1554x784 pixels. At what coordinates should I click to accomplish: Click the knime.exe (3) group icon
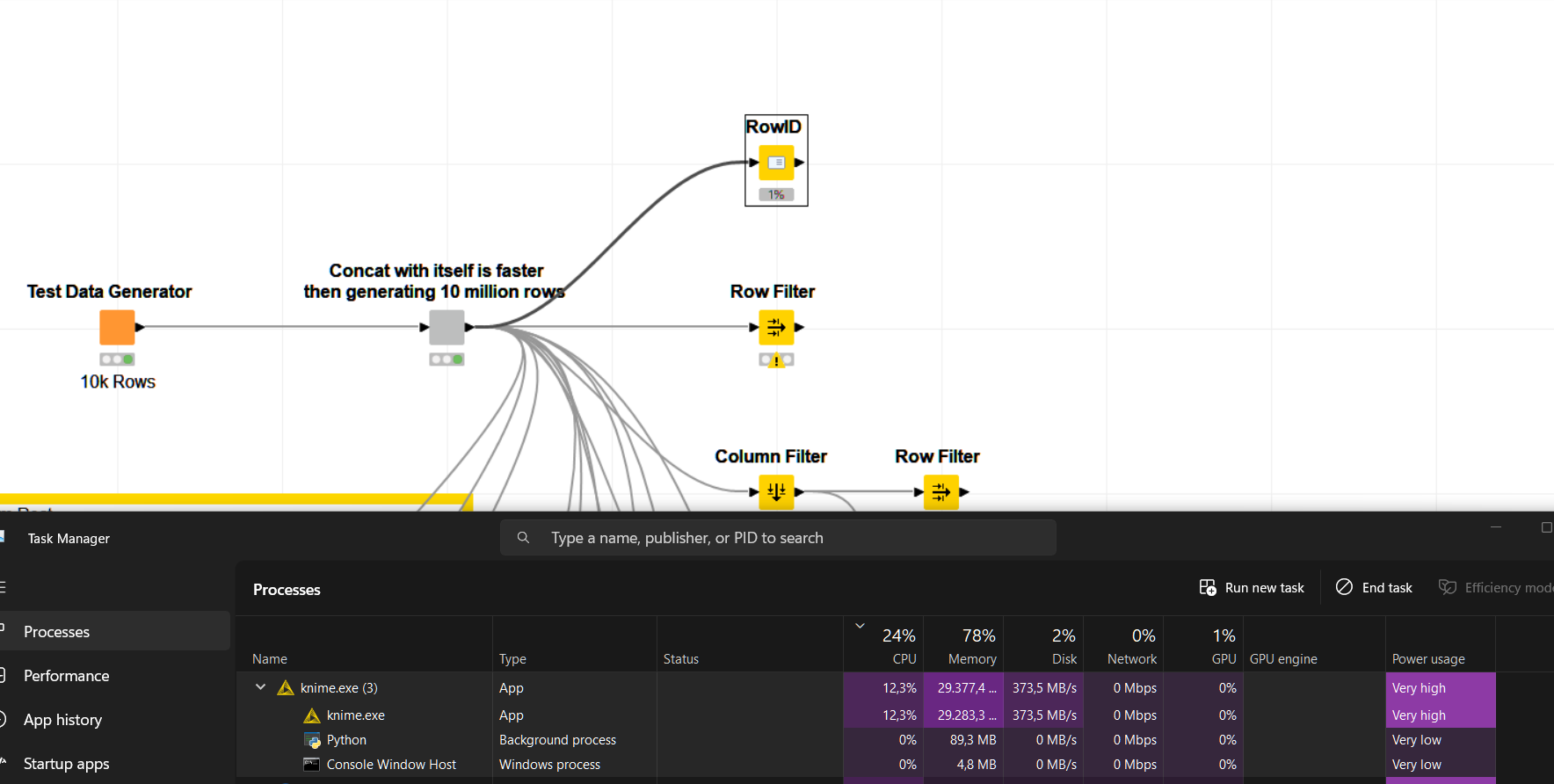coord(286,687)
